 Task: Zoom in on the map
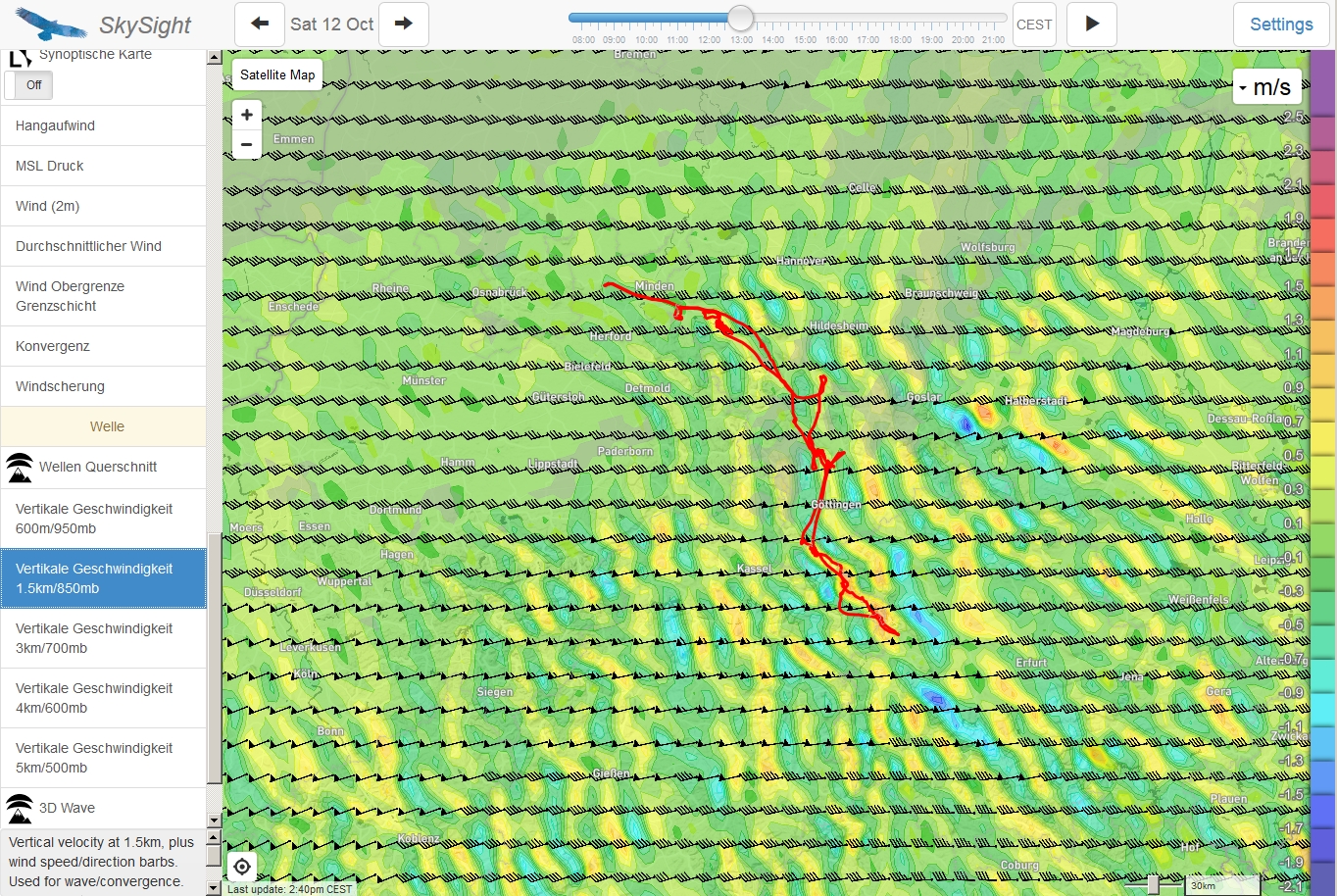[247, 115]
